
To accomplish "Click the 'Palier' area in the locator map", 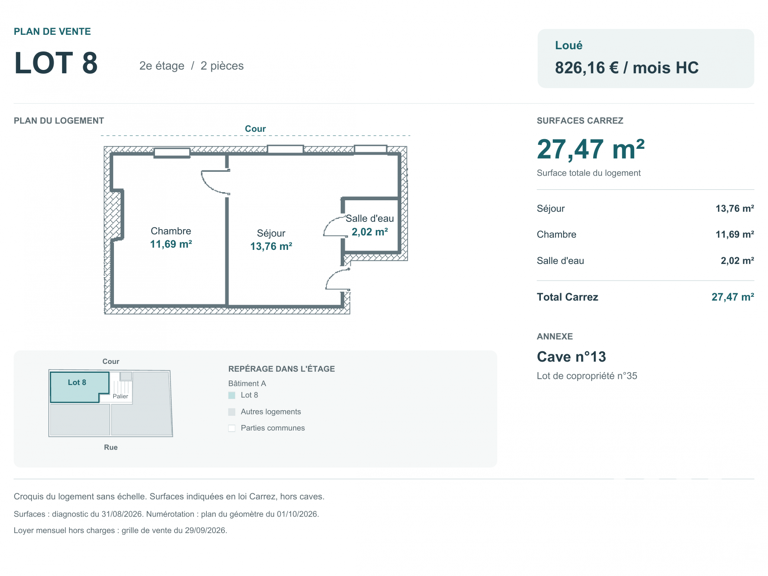I will point(120,396).
